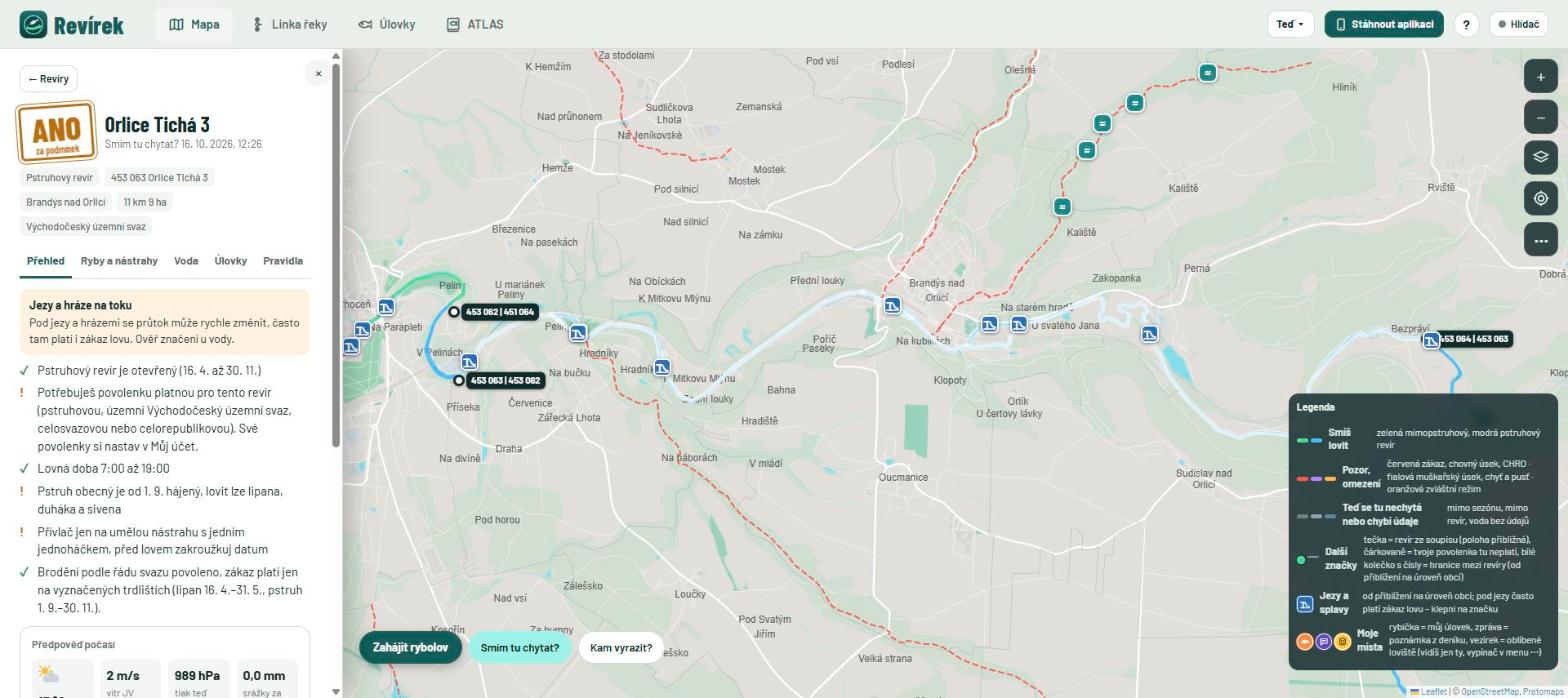This screenshot has width=1568, height=698.
Task: Open the map's three-dots menu
Action: coord(1541,240)
